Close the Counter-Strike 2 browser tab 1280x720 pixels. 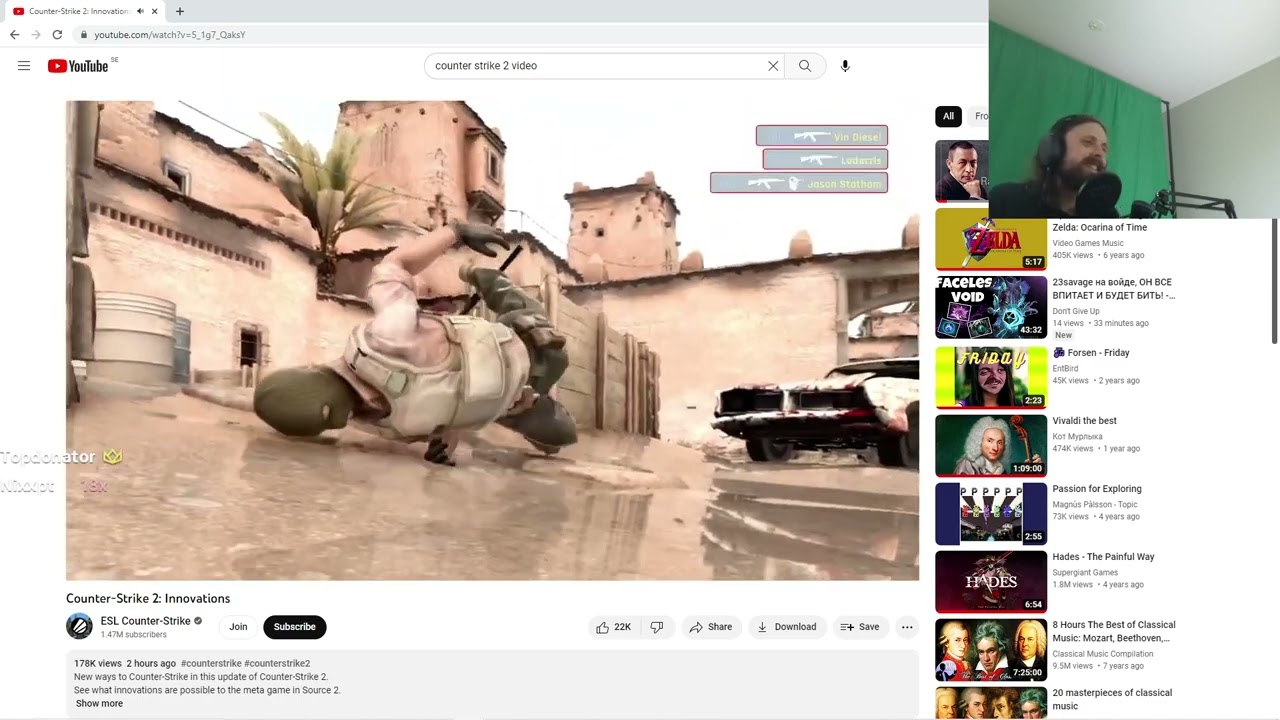pos(154,11)
